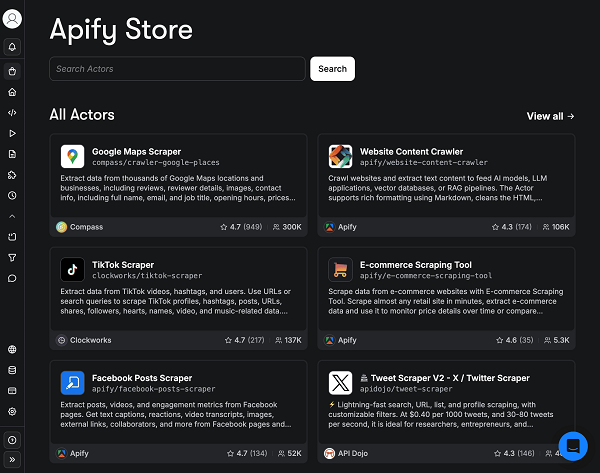
Task: Click the Compass author name
Action: [x=86, y=227]
